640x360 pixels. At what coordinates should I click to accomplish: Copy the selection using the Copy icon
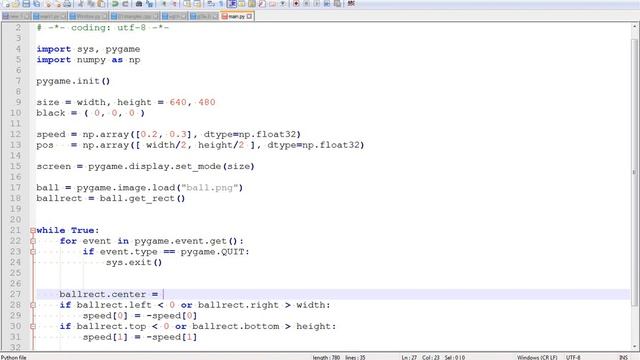(x=91, y=4)
